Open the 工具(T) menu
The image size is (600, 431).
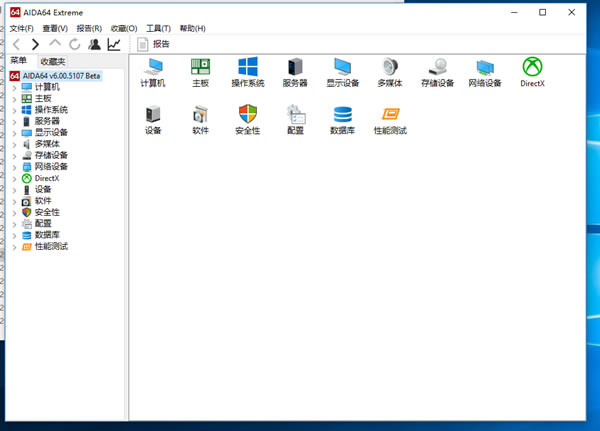click(x=158, y=28)
